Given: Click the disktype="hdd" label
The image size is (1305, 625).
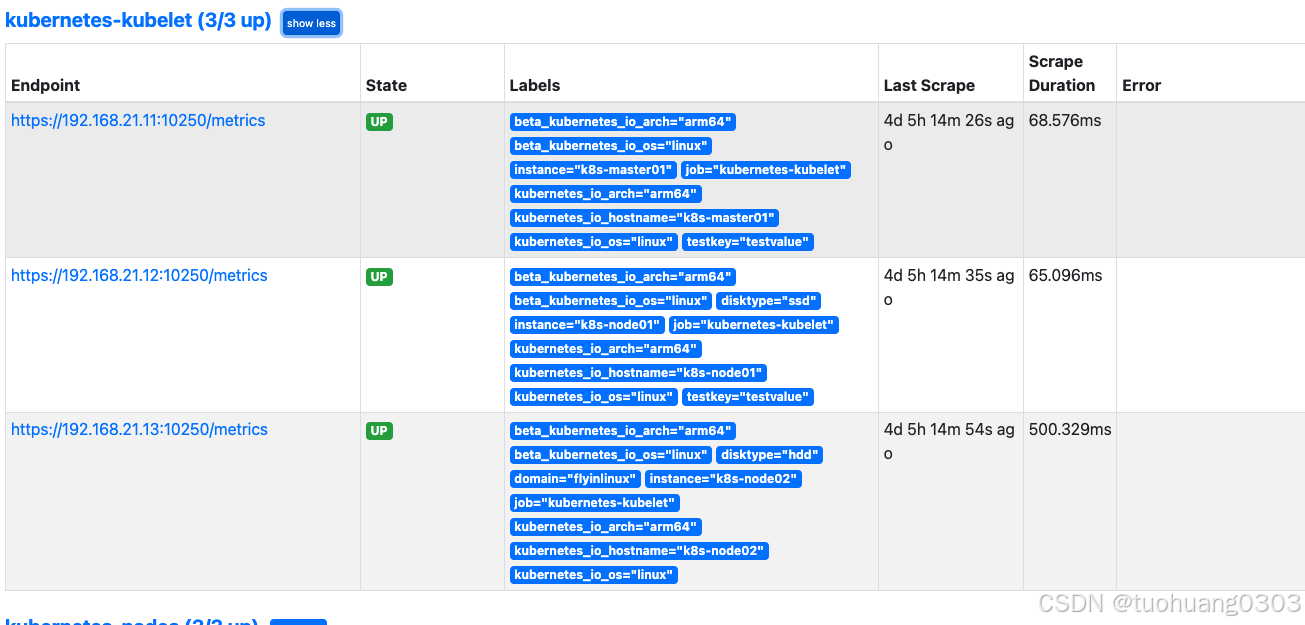Looking at the screenshot, I should pos(769,455).
